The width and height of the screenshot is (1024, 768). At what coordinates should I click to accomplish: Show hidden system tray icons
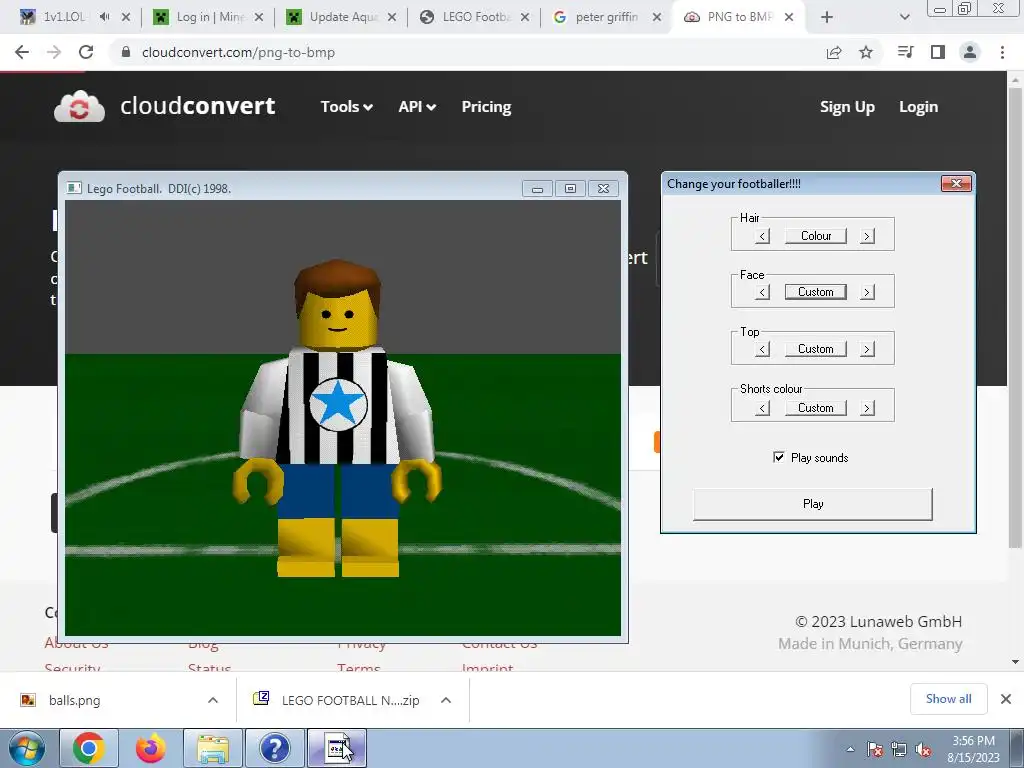[850, 749]
